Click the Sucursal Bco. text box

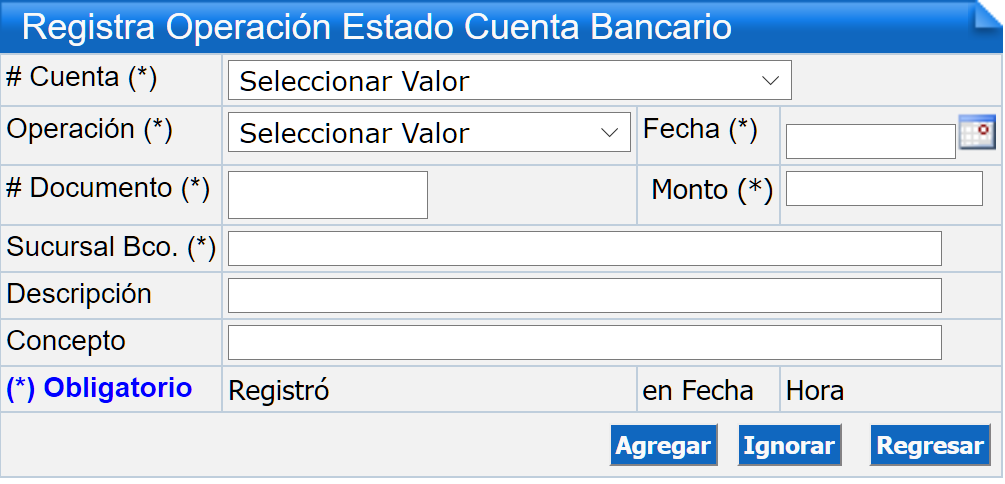tap(585, 249)
